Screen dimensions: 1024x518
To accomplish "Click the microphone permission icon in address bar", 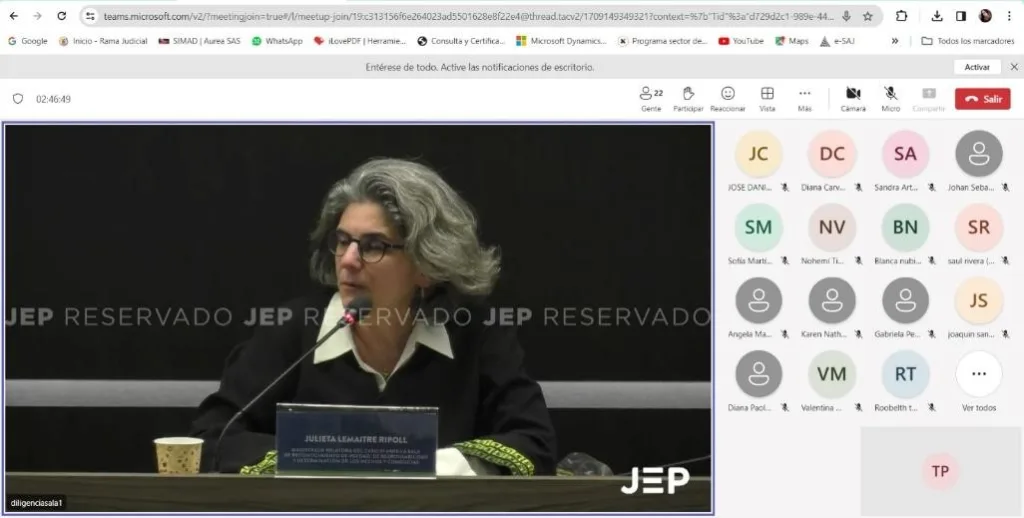I will [x=846, y=16].
